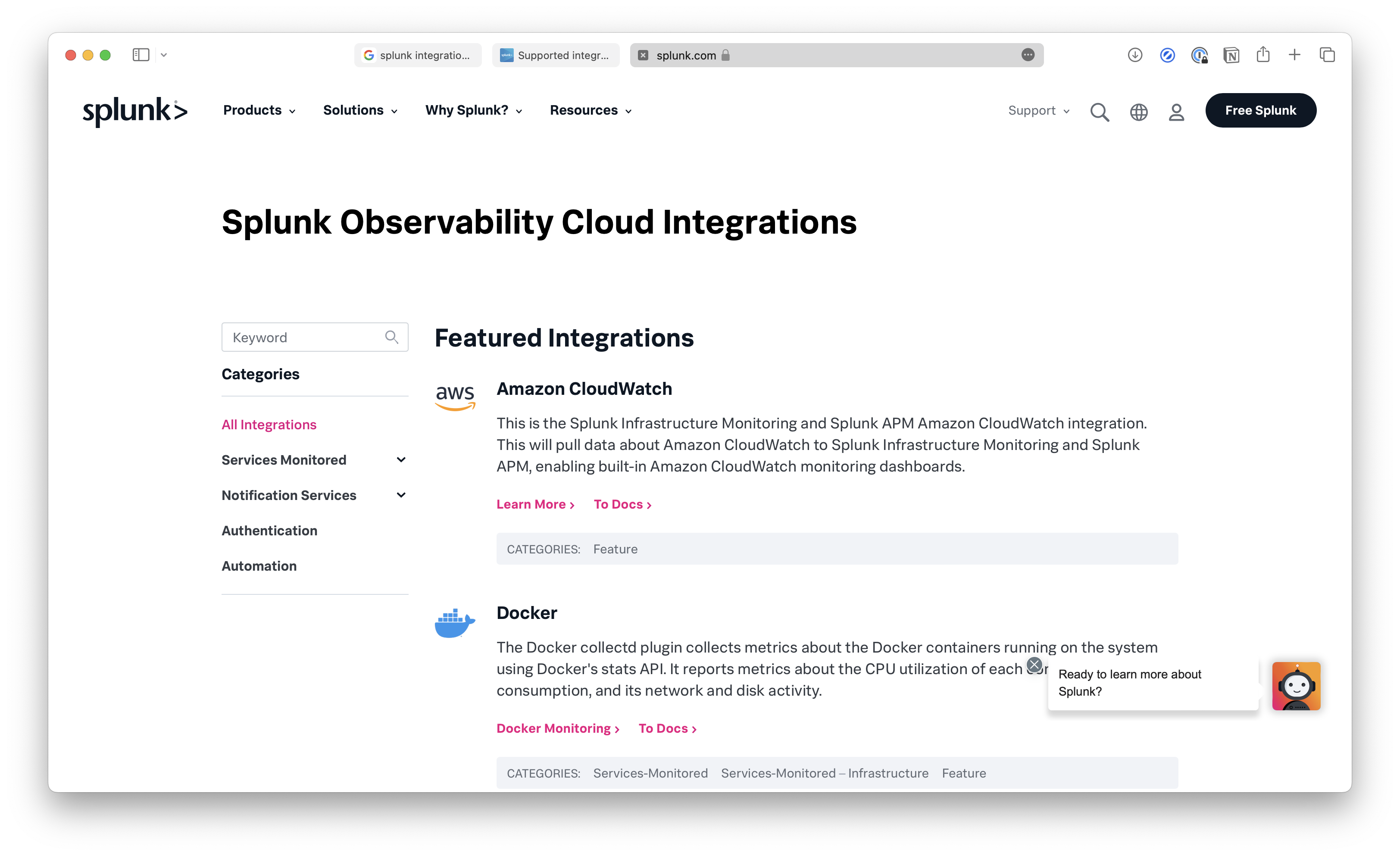Image resolution: width=1400 pixels, height=856 pixels.
Task: Click Docker's Services-Monitored – Infrastructure category
Action: [x=825, y=773]
